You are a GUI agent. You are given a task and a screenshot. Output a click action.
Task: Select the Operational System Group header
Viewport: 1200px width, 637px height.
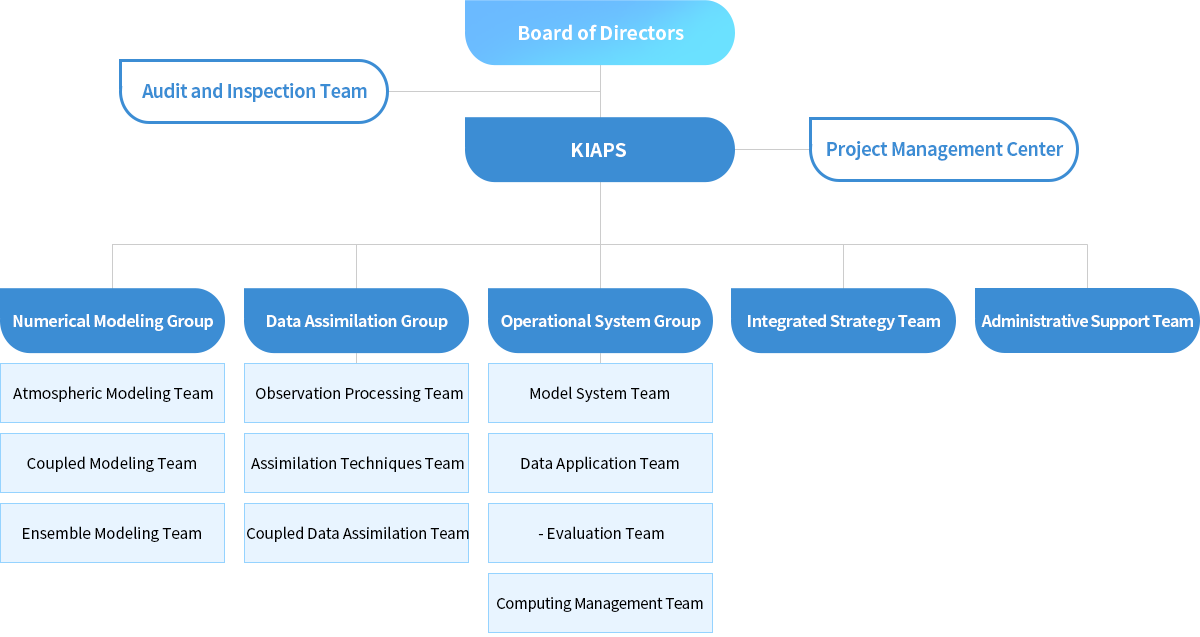point(600,321)
